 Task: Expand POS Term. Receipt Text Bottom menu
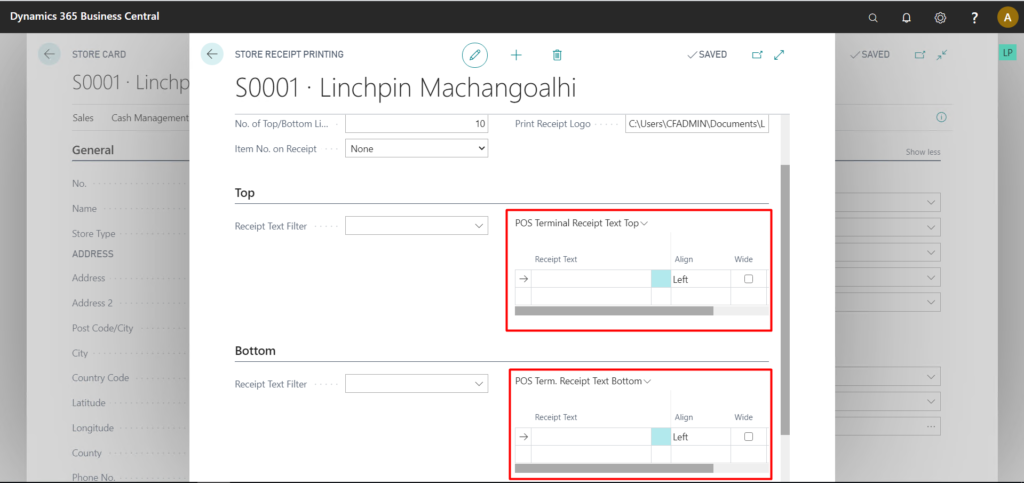(583, 381)
